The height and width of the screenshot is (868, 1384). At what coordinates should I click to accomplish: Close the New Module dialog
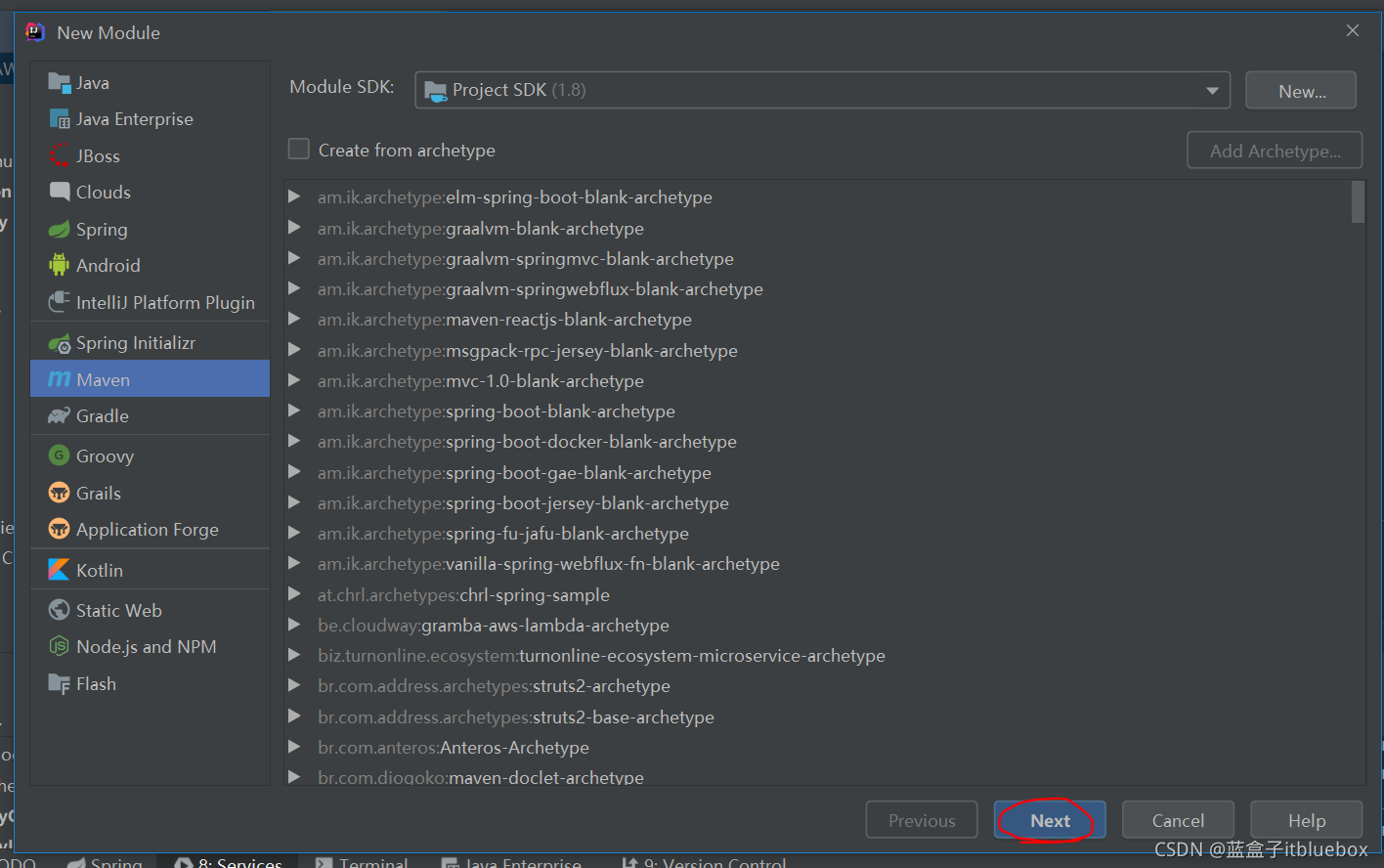pyautogui.click(x=1353, y=31)
